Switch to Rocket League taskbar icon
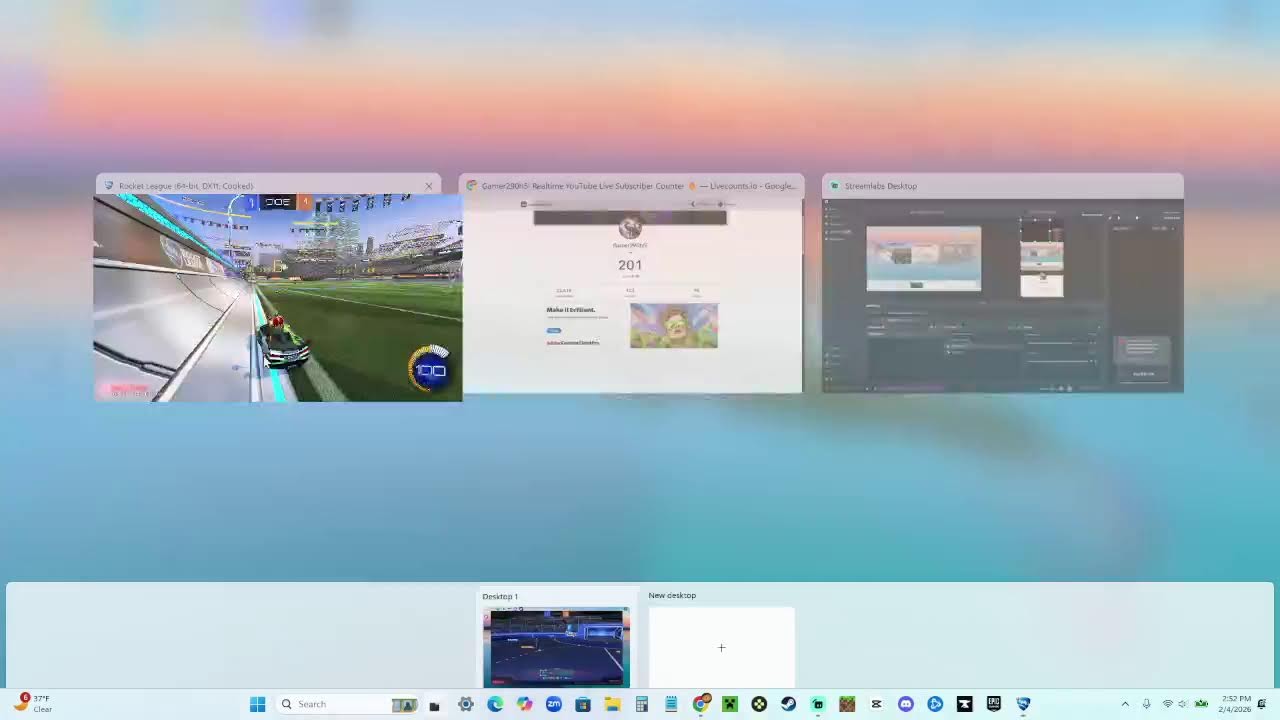This screenshot has width=1280, height=720. click(1023, 704)
